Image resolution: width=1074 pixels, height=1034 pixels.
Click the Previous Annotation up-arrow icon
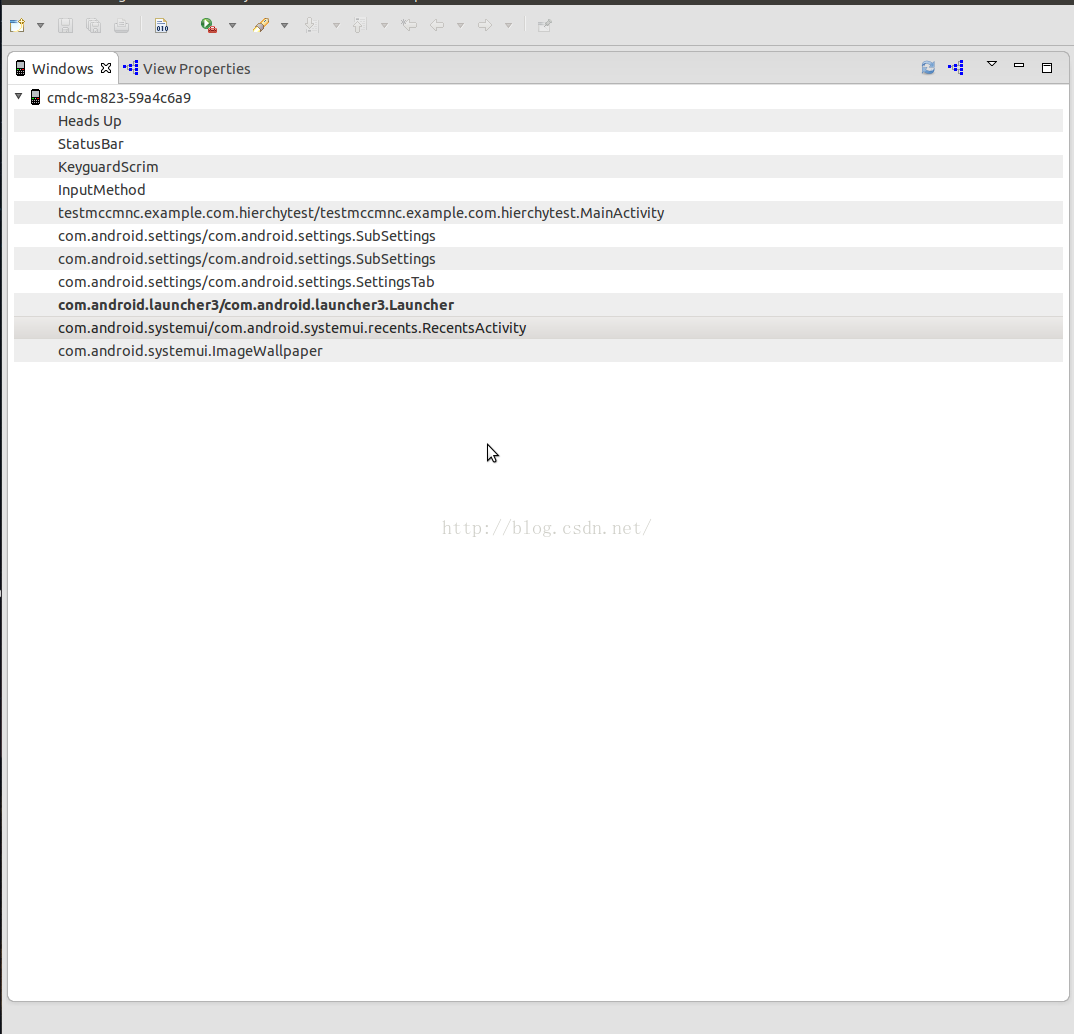(x=359, y=25)
